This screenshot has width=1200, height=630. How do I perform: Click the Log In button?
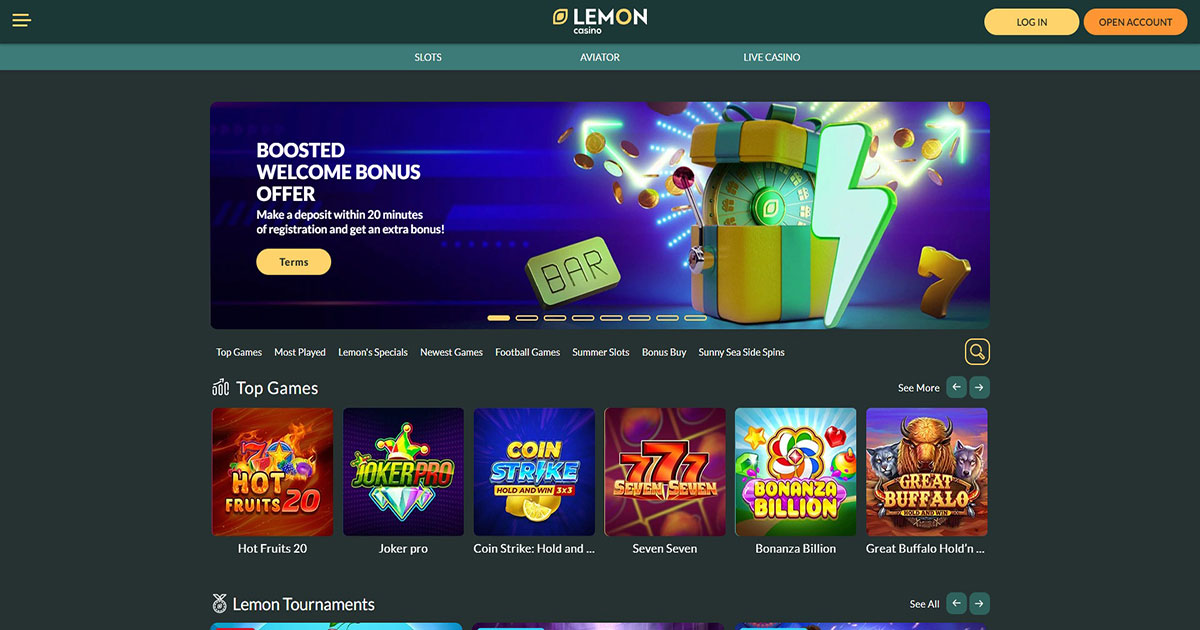(x=1032, y=22)
